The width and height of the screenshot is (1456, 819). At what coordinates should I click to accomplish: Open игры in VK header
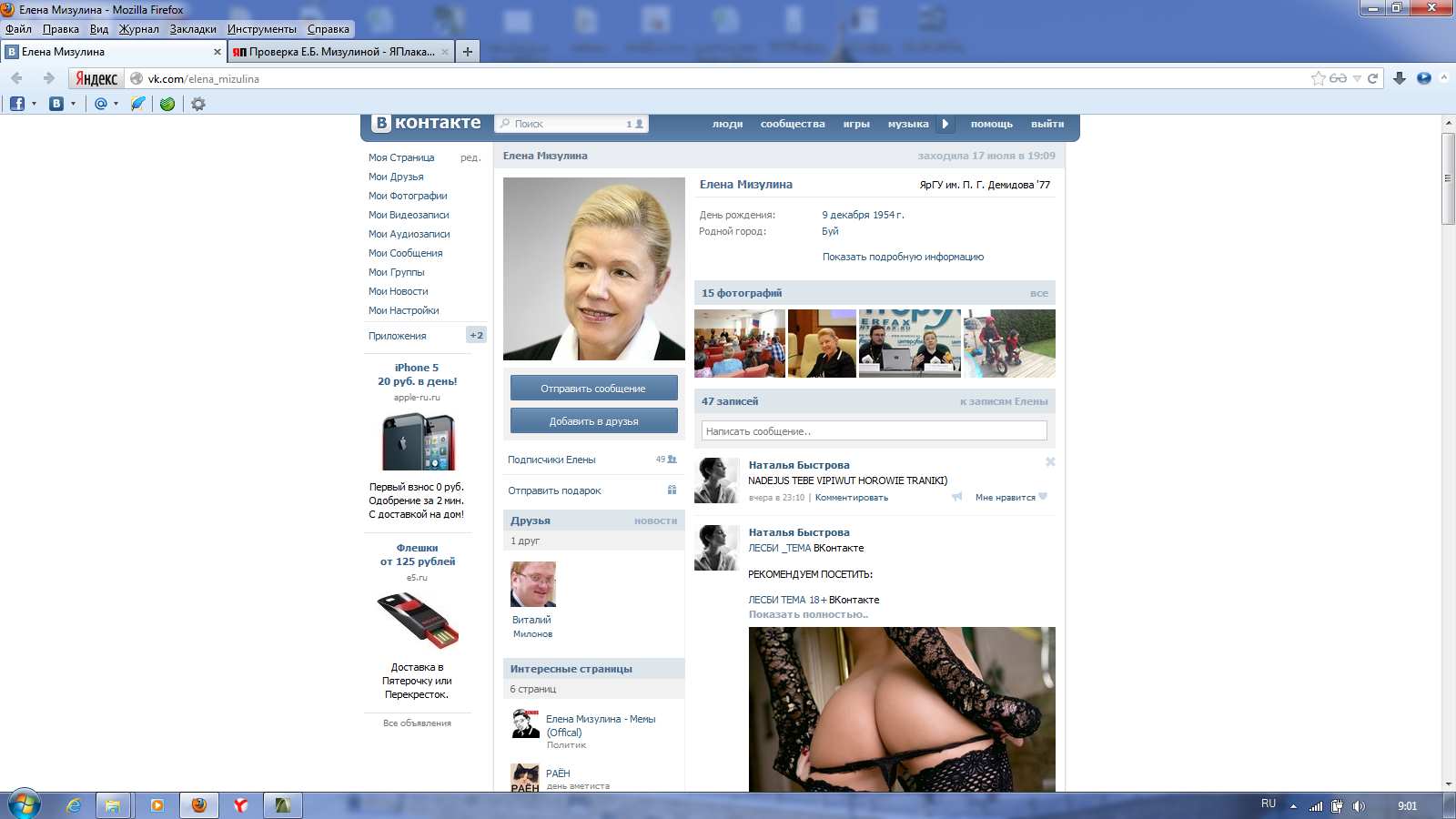(x=856, y=124)
